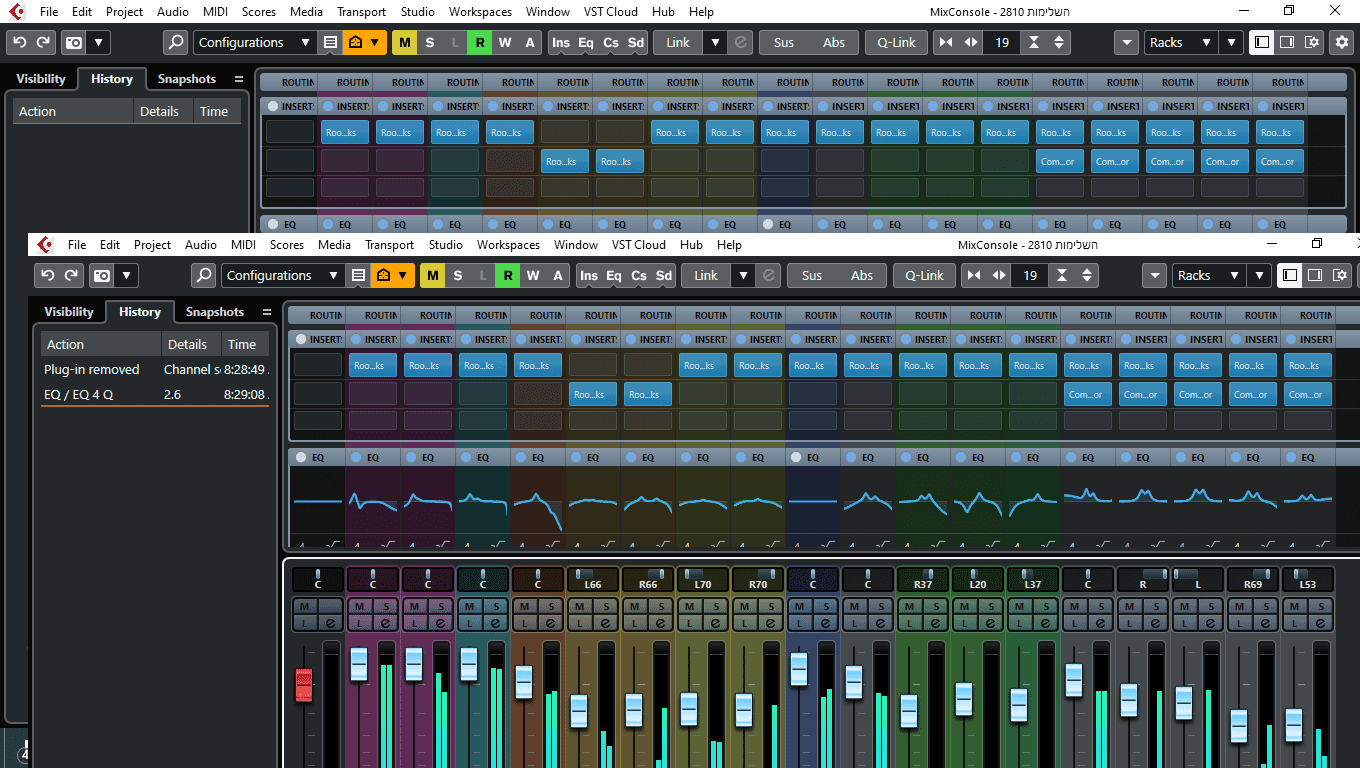Switch to the Snapshots tab in the front window

tap(214, 312)
